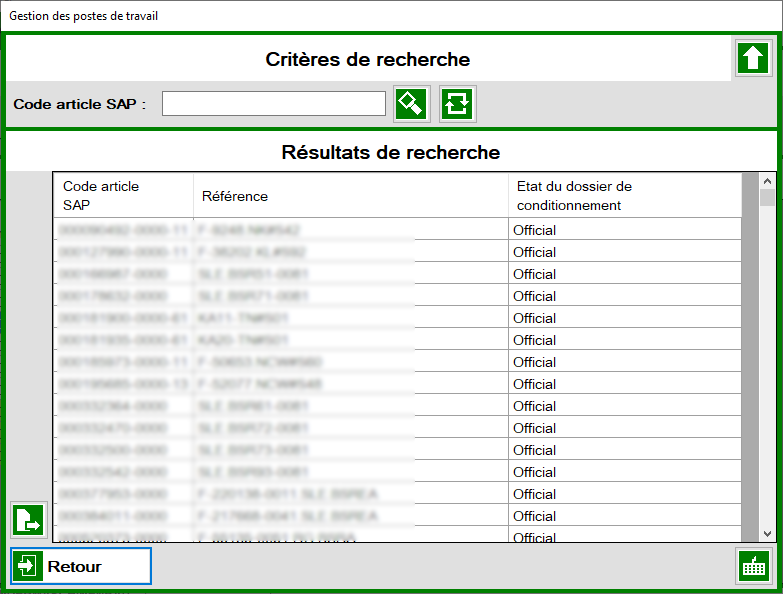This screenshot has width=783, height=594.
Task: Click the Code article SAP field label
Action: click(x=79, y=104)
